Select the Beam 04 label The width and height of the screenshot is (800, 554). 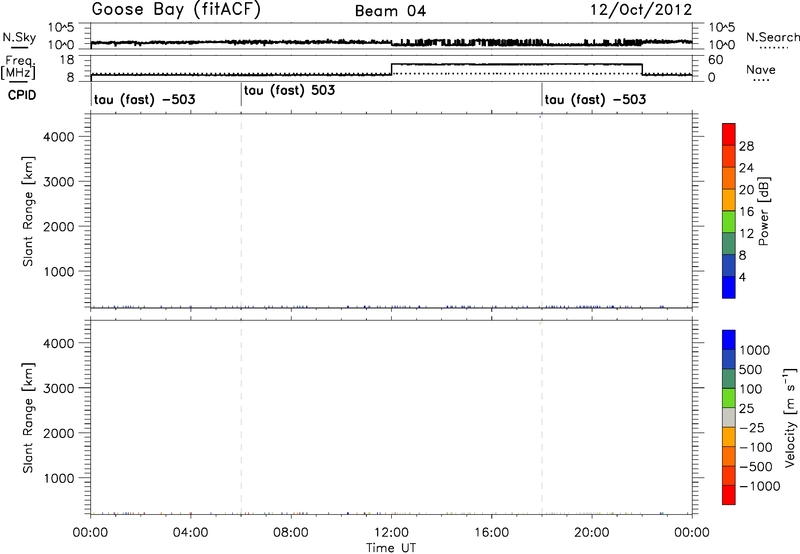pos(390,11)
